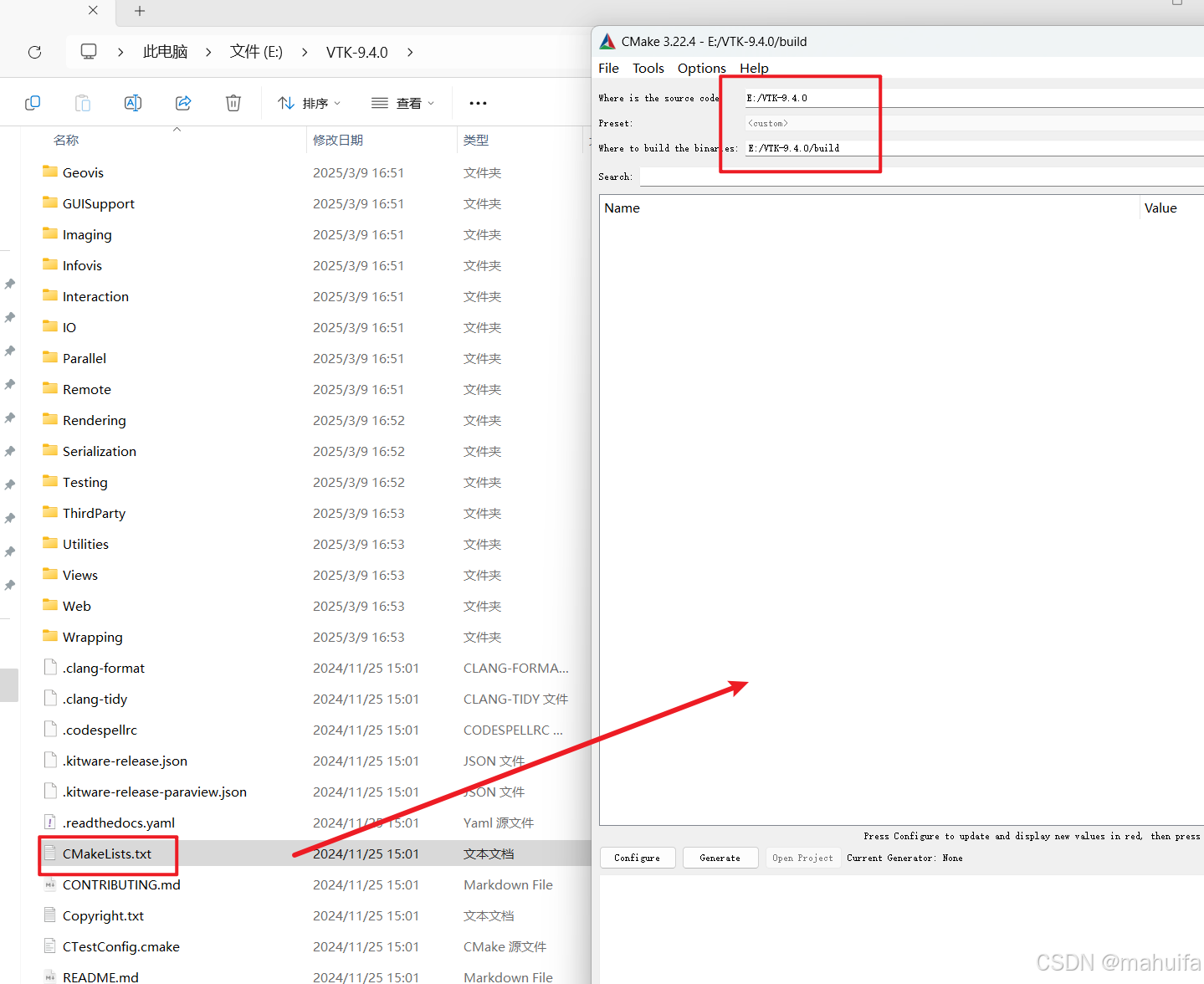Screen dimensions: 1204x984
Task: Open the Help menu in CMake
Action: [x=754, y=68]
